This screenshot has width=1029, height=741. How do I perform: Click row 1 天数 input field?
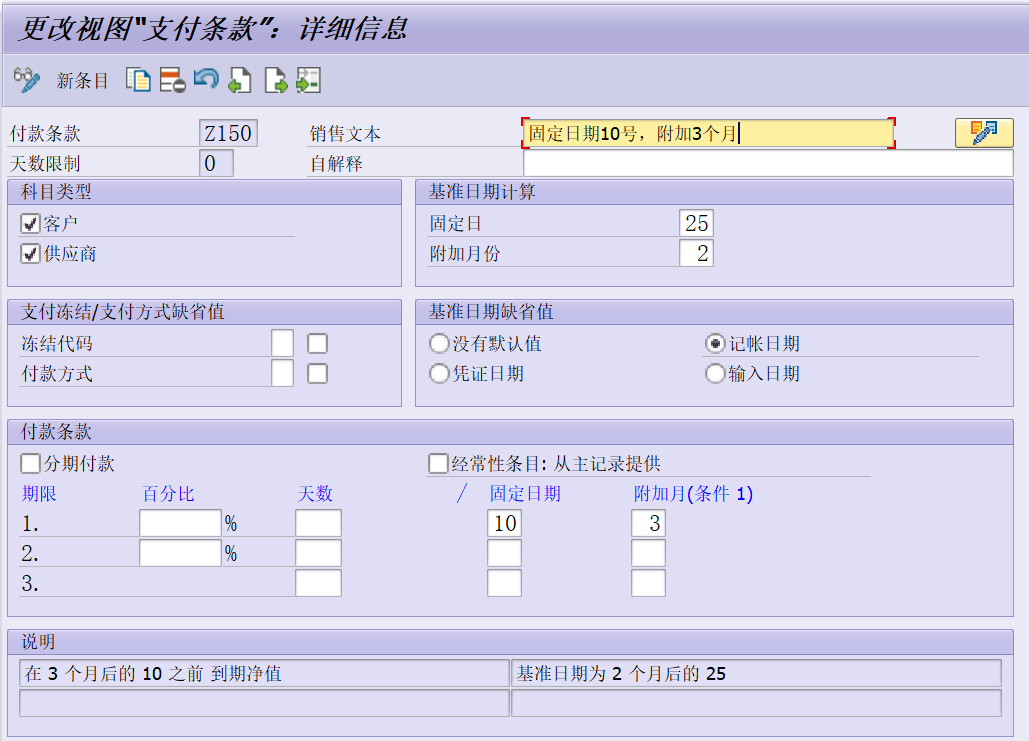(318, 523)
